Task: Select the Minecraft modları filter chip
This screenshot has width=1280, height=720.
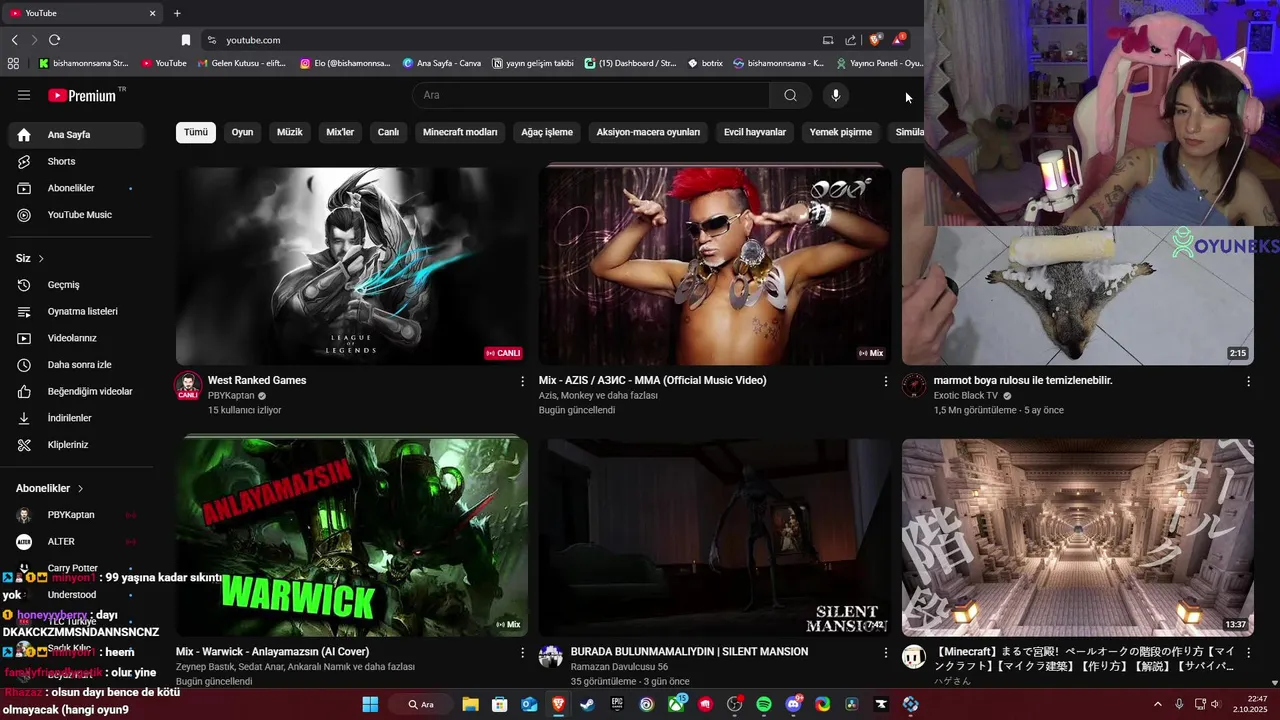Action: [x=460, y=132]
